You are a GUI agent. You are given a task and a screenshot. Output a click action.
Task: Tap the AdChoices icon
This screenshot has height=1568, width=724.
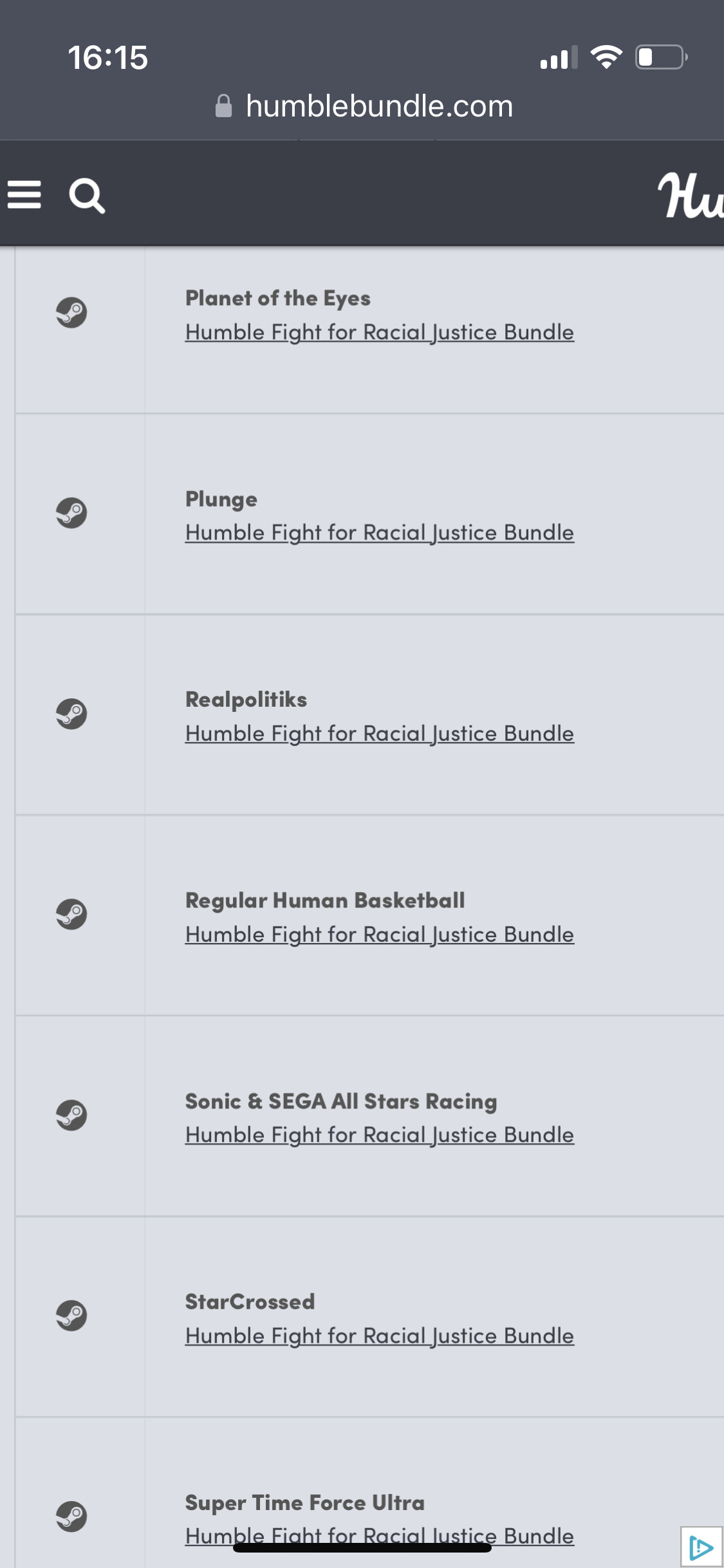point(701,1546)
